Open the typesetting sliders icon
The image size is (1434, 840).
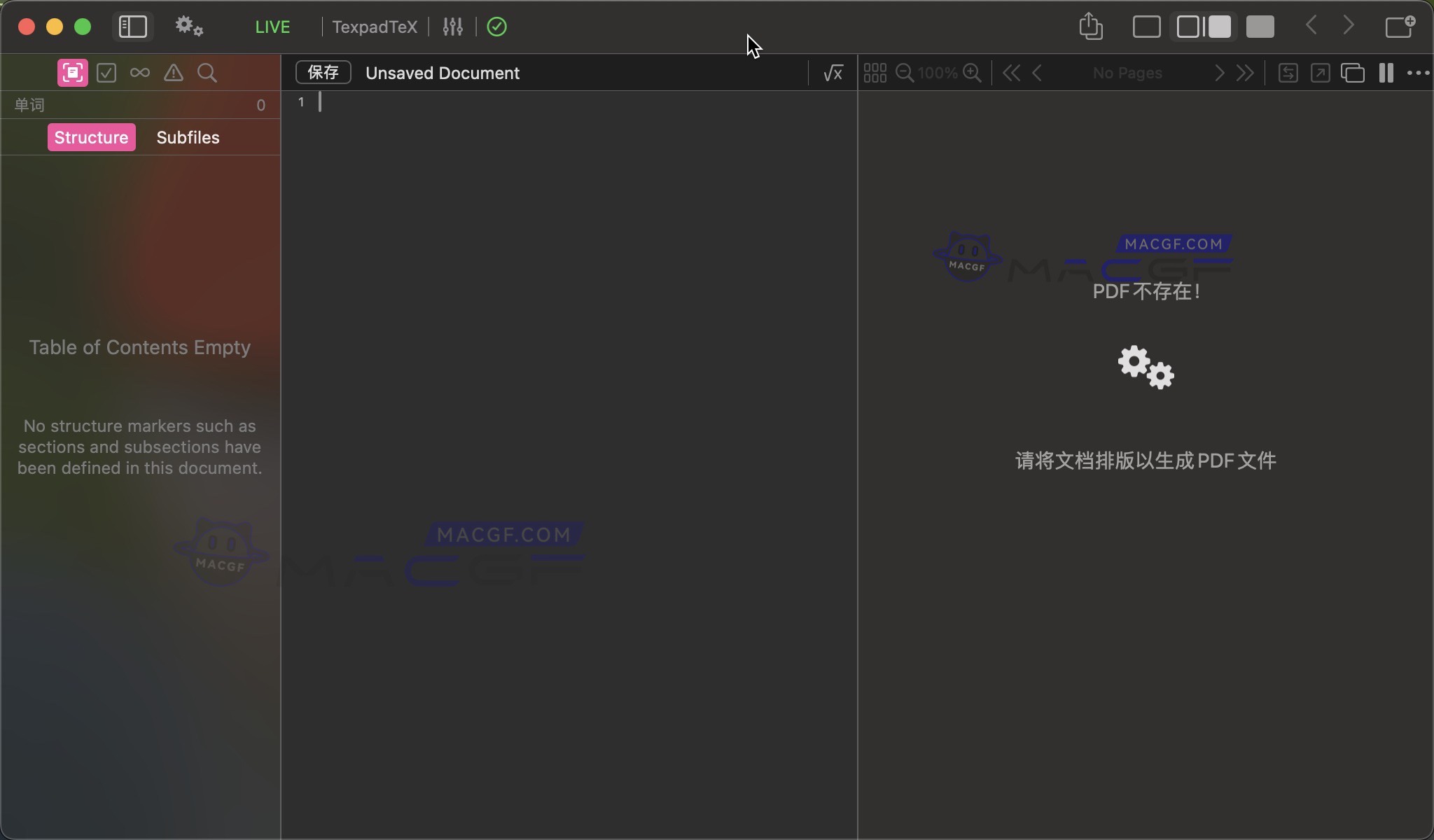(x=452, y=27)
